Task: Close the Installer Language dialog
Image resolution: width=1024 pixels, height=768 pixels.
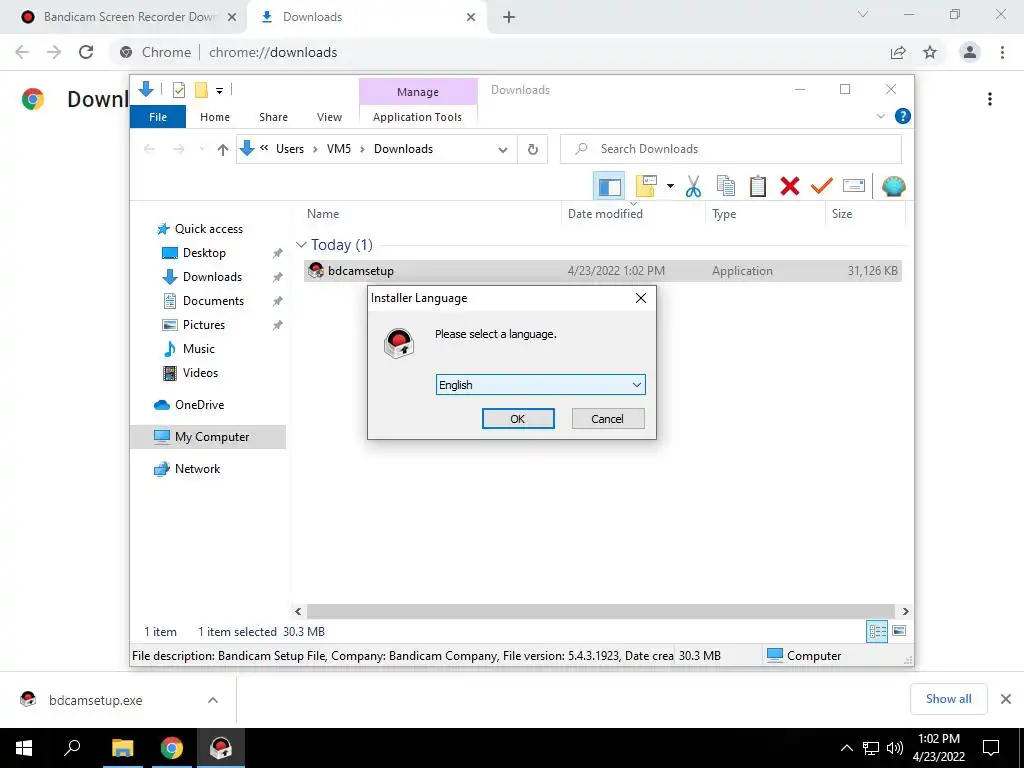Action: point(641,298)
